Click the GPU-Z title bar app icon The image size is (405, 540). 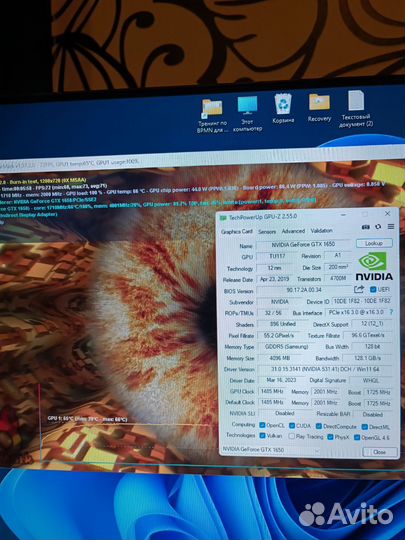tap(223, 218)
